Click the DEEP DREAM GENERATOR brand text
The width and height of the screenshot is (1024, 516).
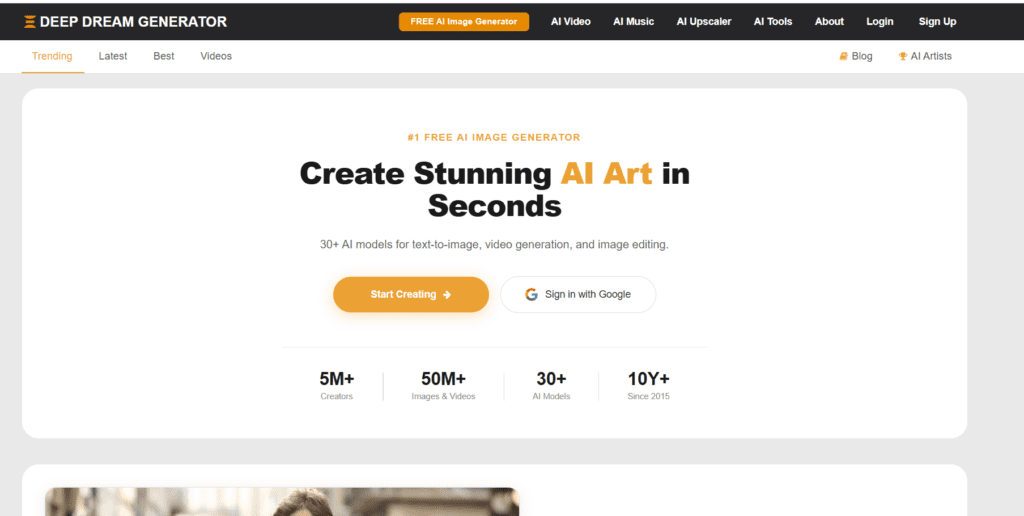coord(133,21)
